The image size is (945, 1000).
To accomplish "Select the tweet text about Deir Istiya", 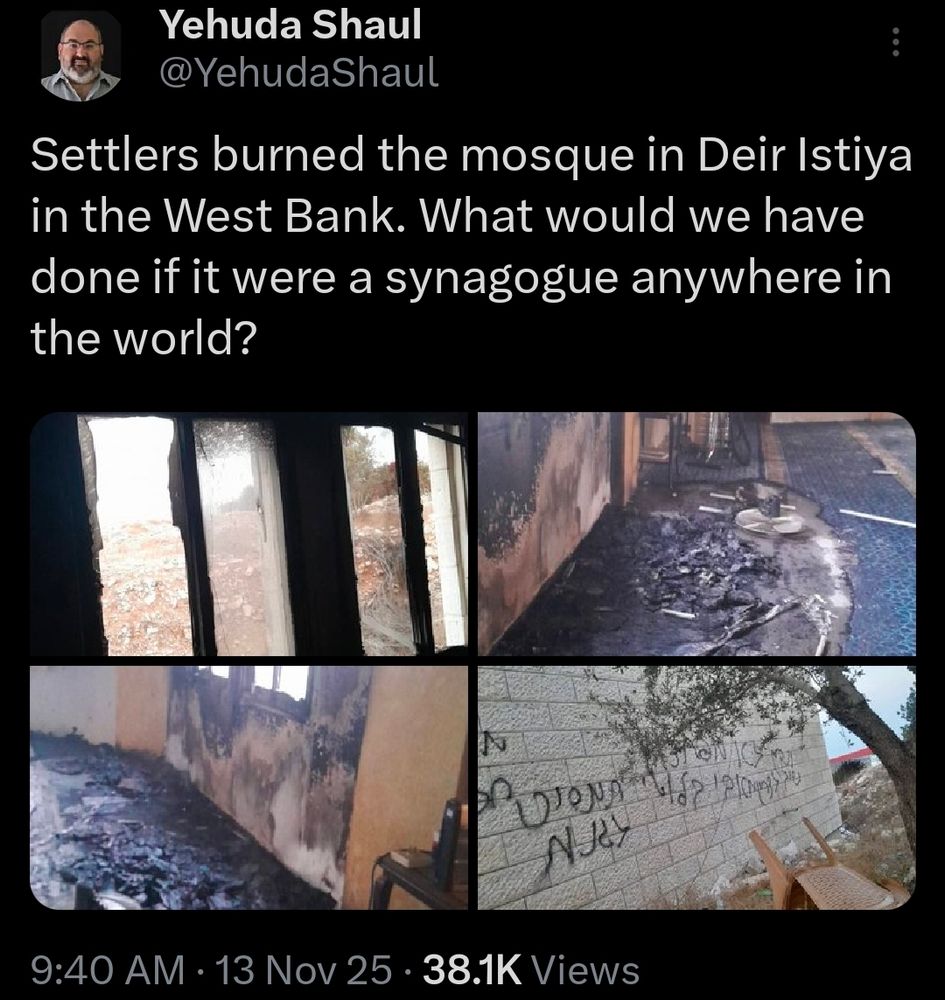I will pos(471,247).
